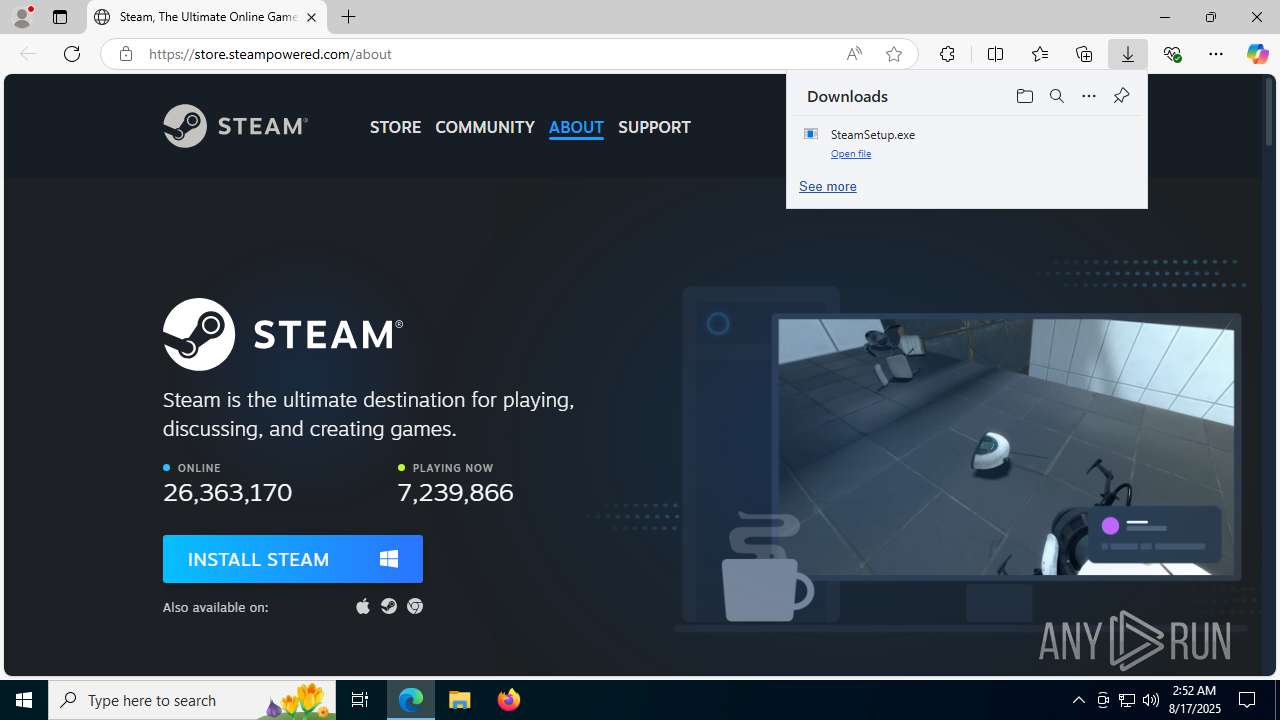Open the STORE menu item
The image size is (1280, 720).
point(395,127)
